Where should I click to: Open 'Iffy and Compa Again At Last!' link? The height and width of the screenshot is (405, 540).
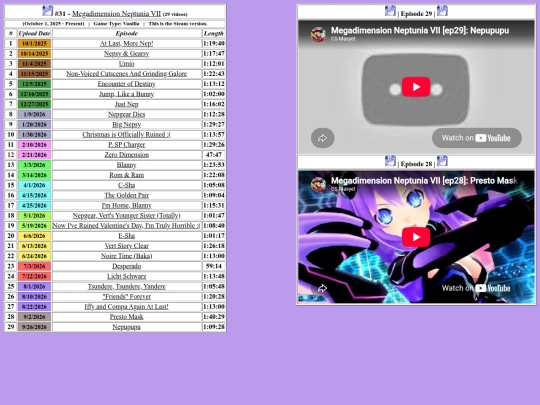pos(126,307)
